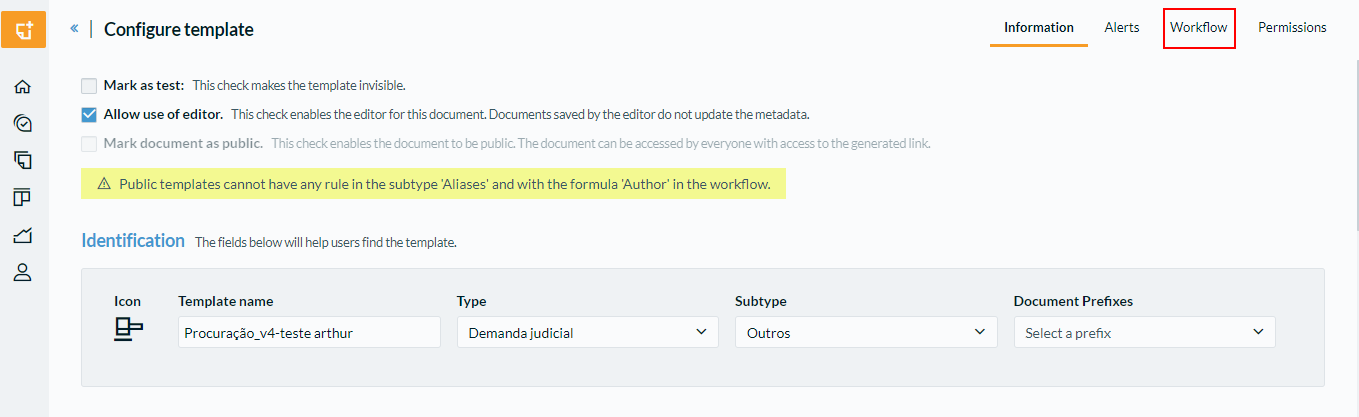Screen dimensions: 1359x417
Task: Open the Home icon in sidebar
Action: coord(23,87)
